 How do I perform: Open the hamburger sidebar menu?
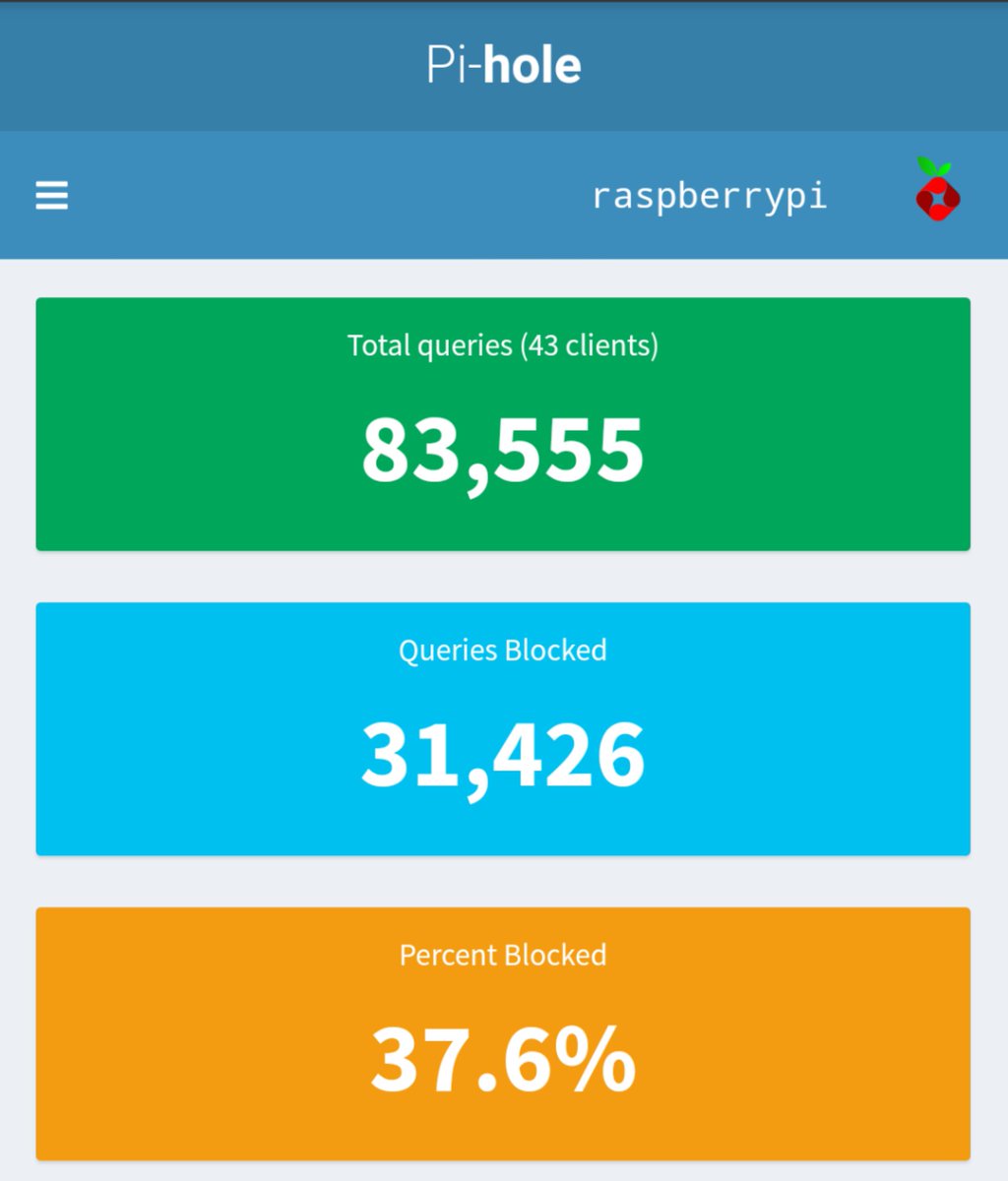pyautogui.click(x=52, y=195)
